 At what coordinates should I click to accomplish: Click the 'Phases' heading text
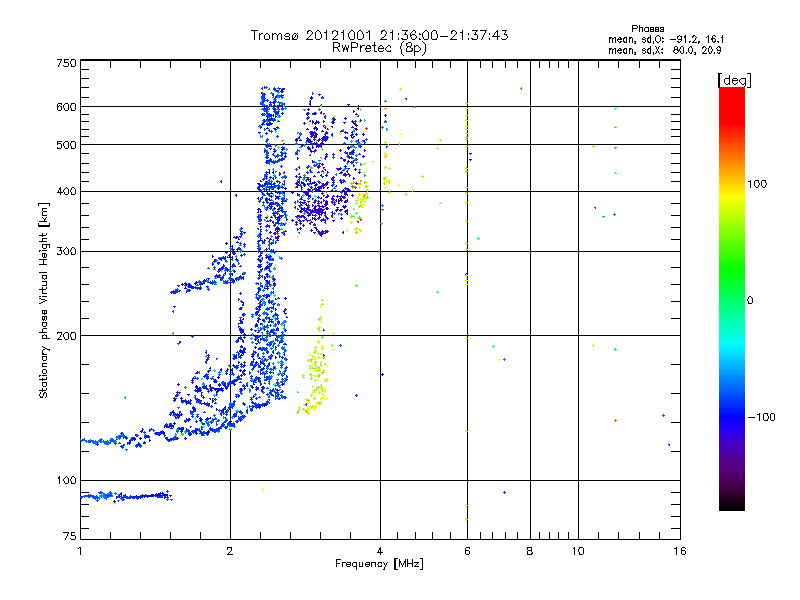[x=647, y=29]
